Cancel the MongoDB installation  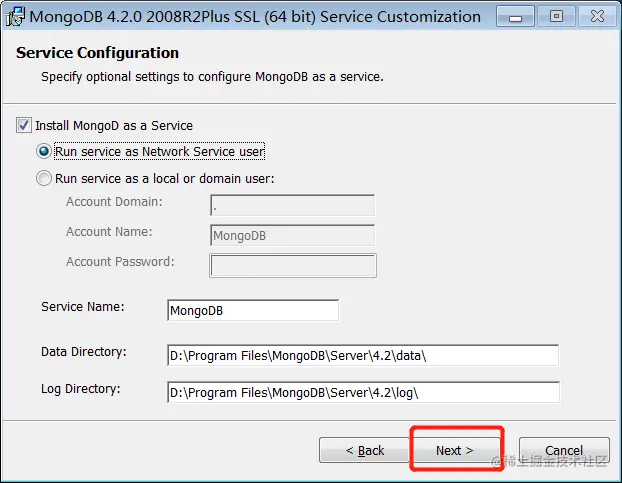564,450
